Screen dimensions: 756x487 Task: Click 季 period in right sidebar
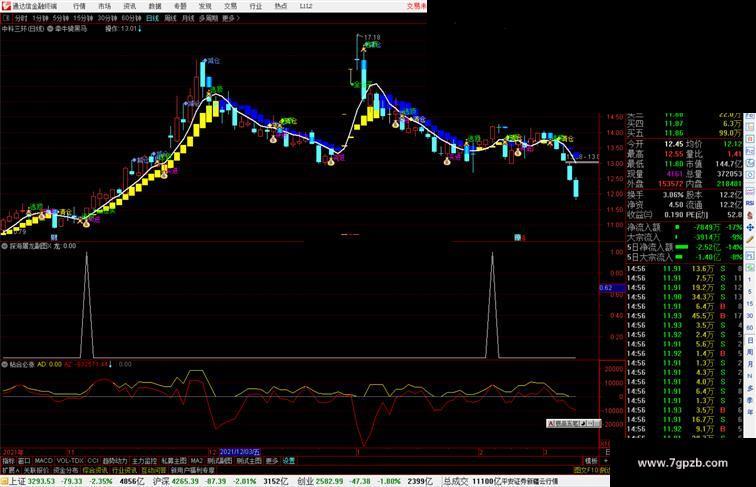tap(750, 400)
